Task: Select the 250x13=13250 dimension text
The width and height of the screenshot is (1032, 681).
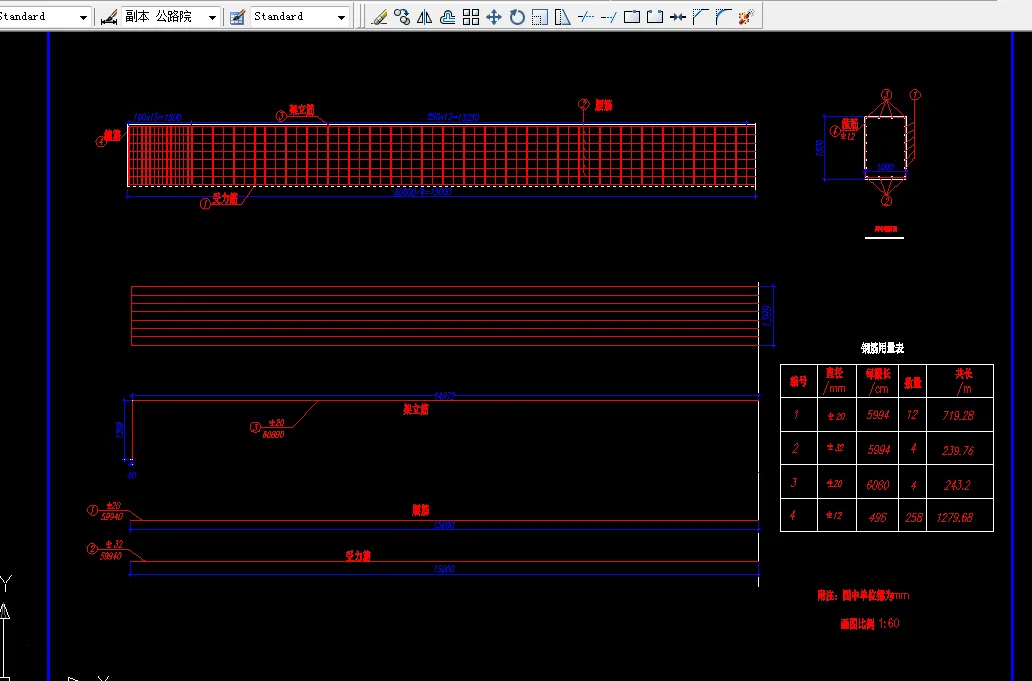Action: (x=453, y=117)
